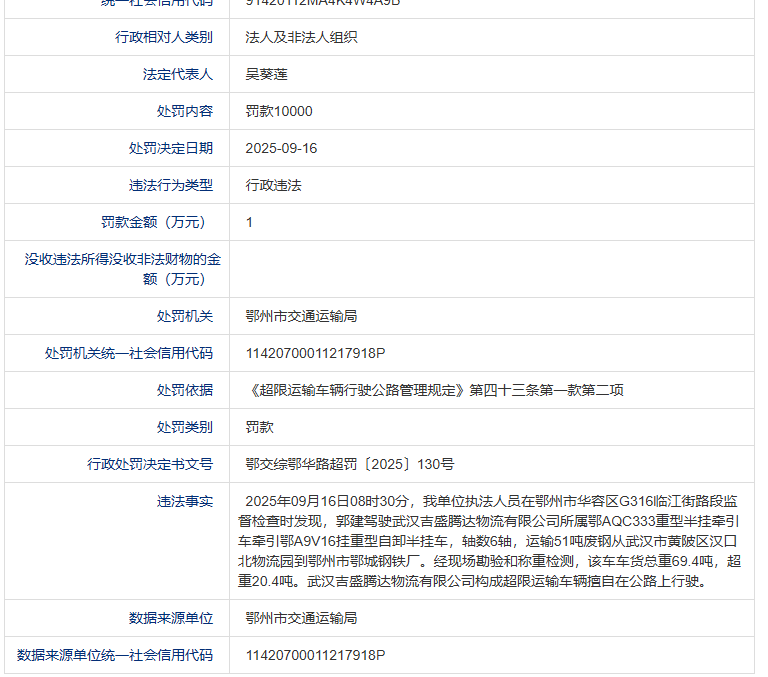The width and height of the screenshot is (768, 677).
Task: Click credit code in 数据来源单位统一社会信用代码 row
Action: (x=315, y=655)
